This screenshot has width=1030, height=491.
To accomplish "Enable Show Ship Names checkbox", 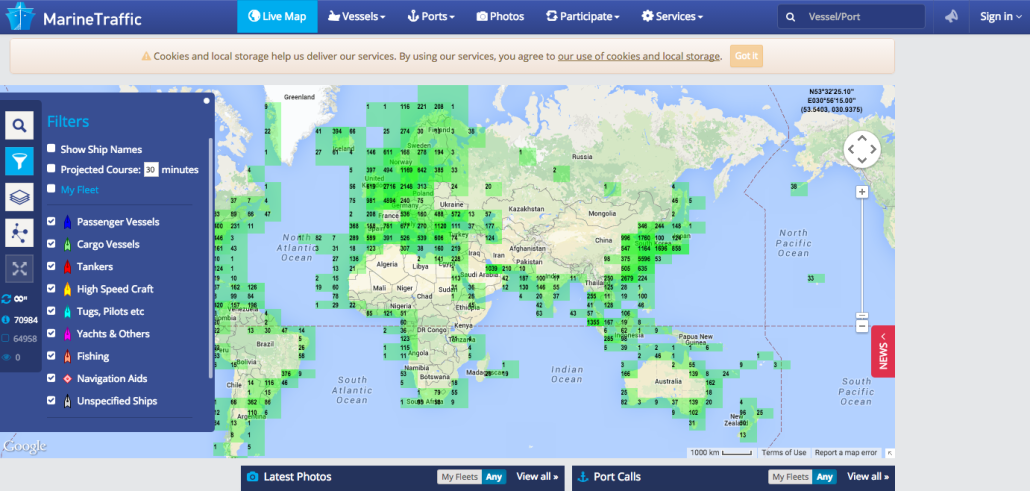I will [51, 149].
